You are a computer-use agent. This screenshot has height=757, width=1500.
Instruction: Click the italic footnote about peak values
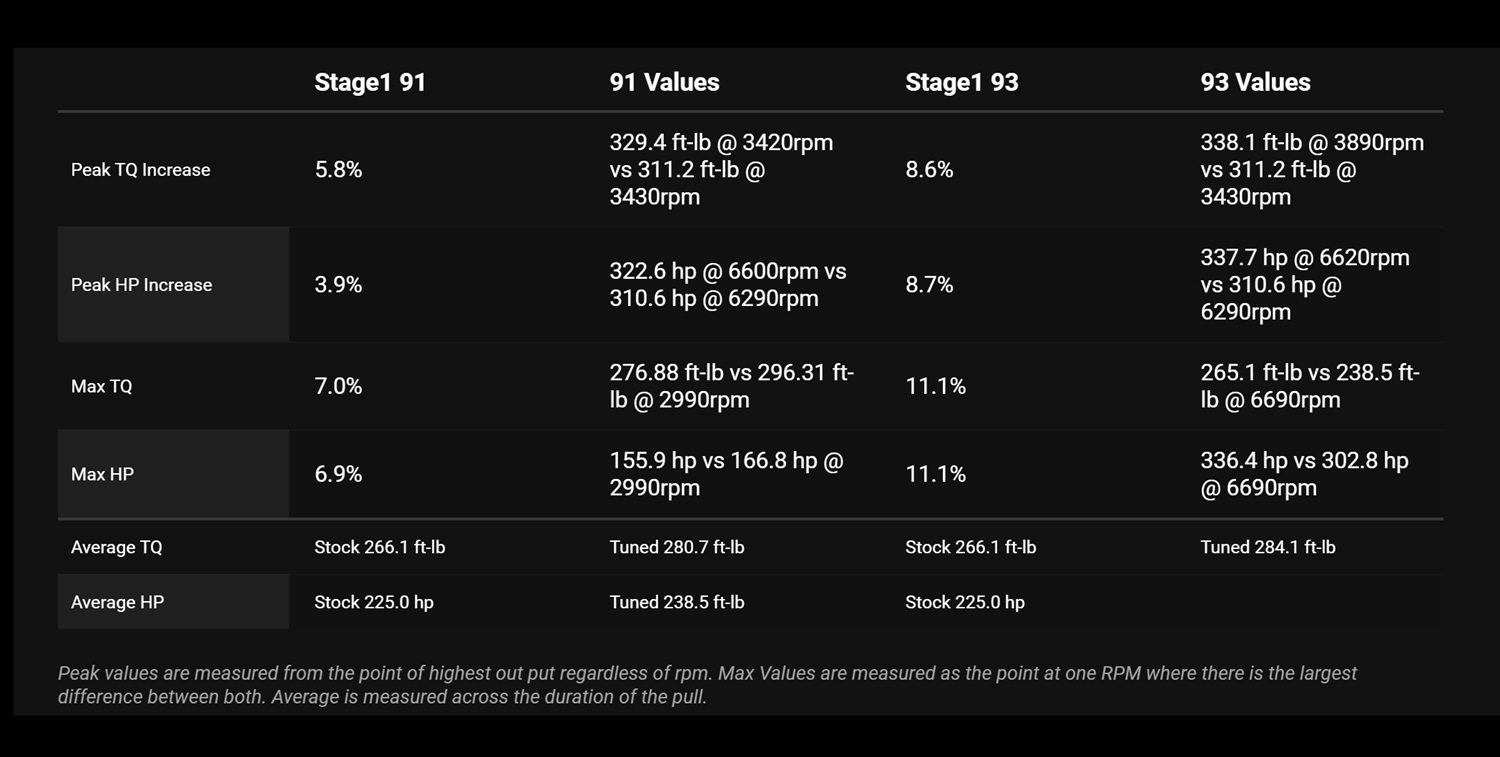707,685
